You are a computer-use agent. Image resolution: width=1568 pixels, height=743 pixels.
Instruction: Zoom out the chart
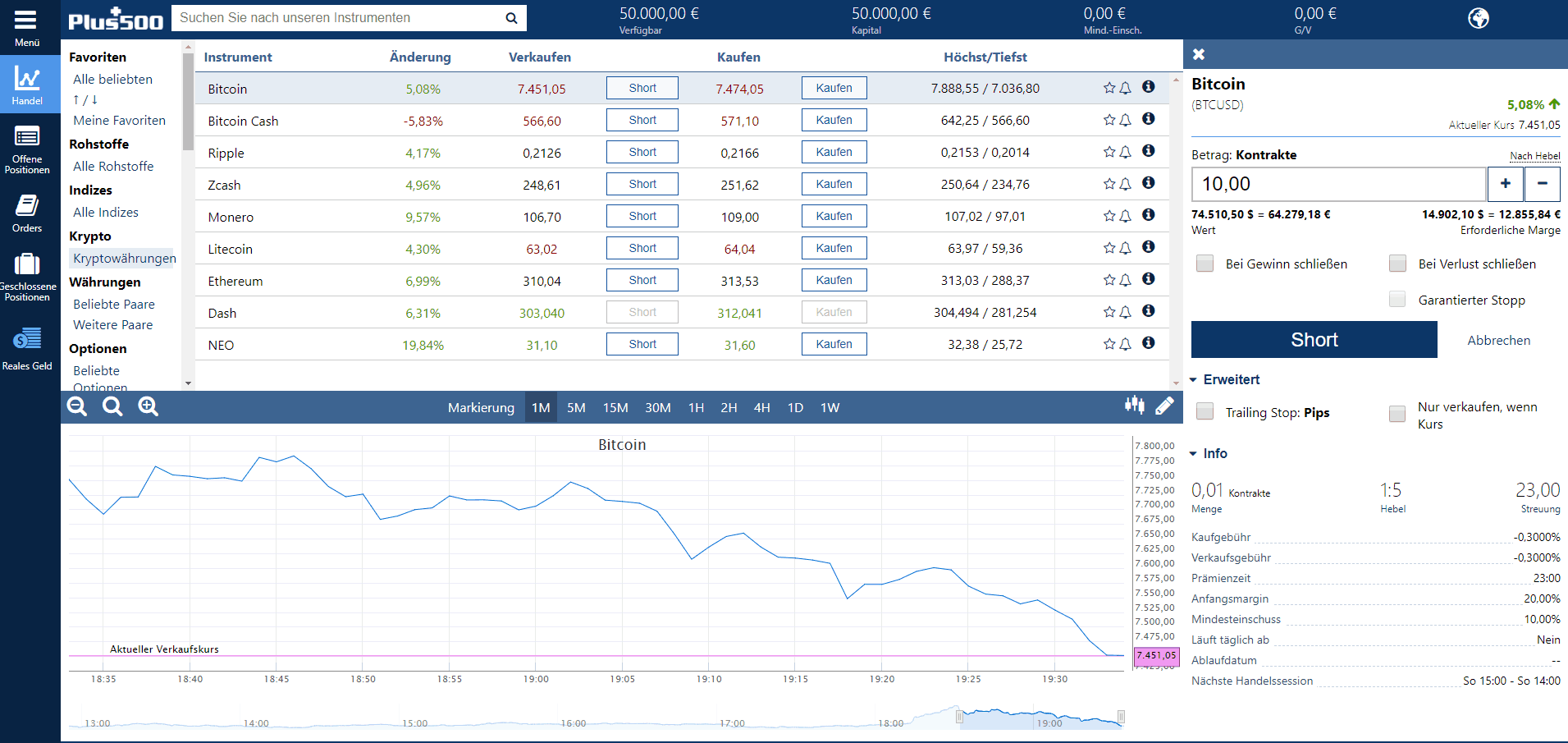tap(77, 406)
